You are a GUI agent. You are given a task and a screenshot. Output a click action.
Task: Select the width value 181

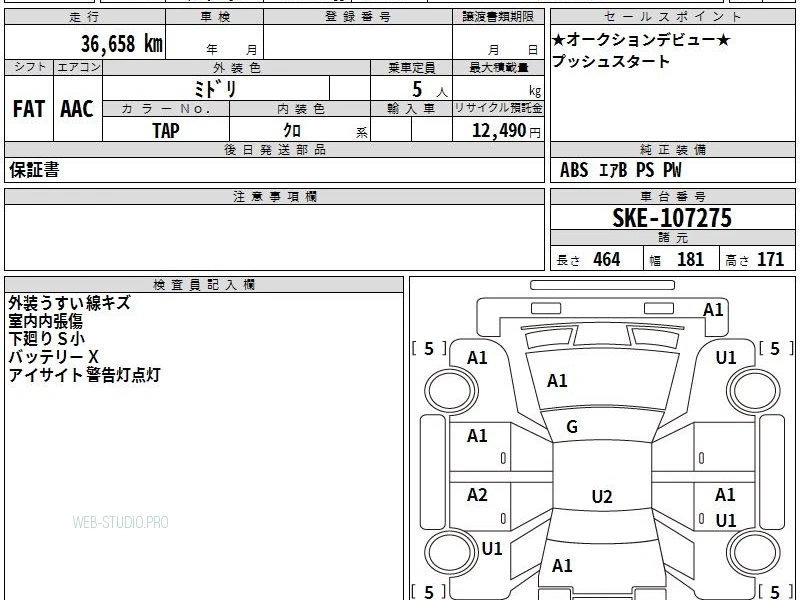point(690,259)
